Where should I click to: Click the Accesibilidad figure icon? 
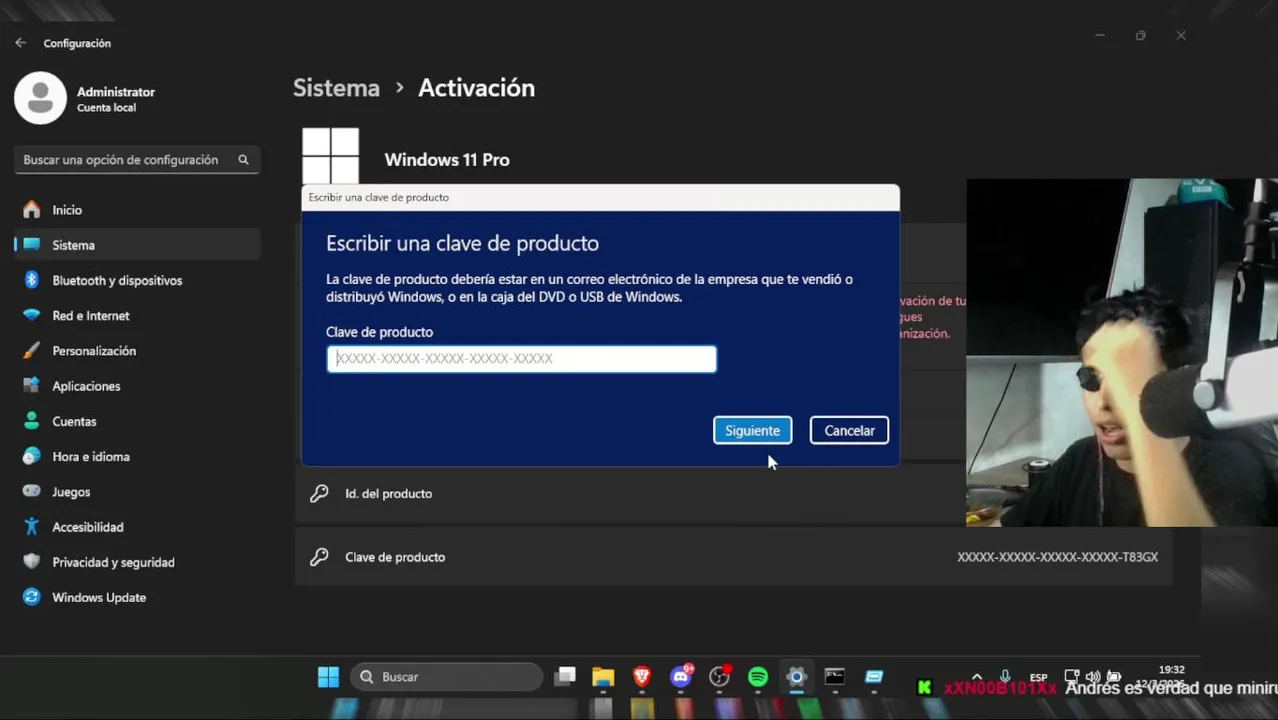[32, 527]
